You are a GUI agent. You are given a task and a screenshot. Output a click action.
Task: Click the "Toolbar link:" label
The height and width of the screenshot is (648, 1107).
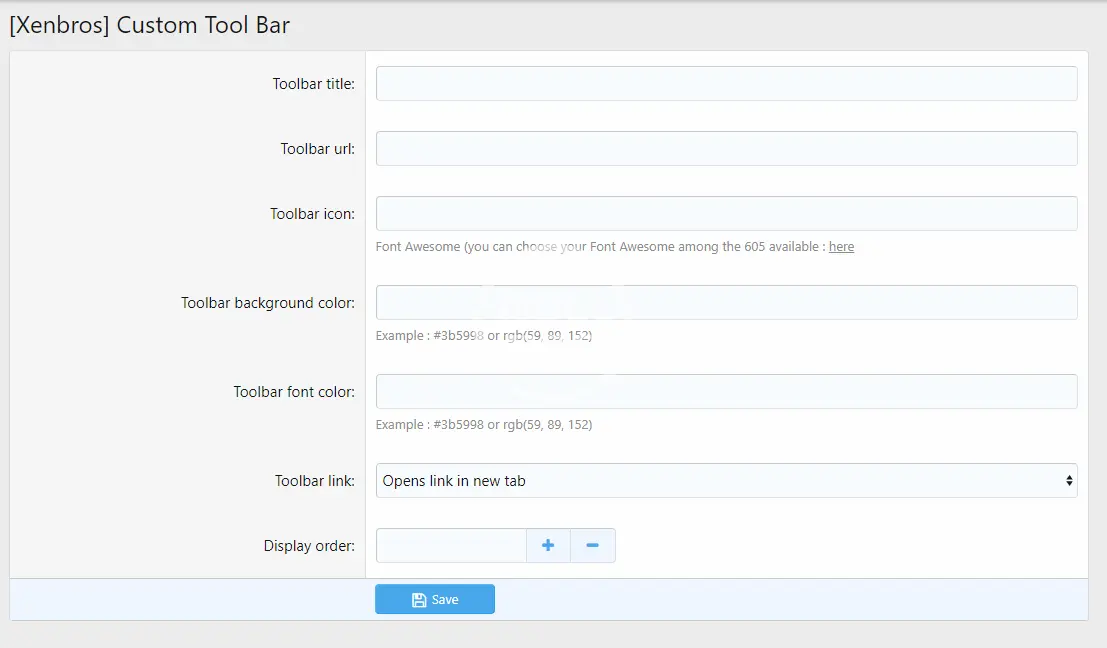[x=314, y=481]
